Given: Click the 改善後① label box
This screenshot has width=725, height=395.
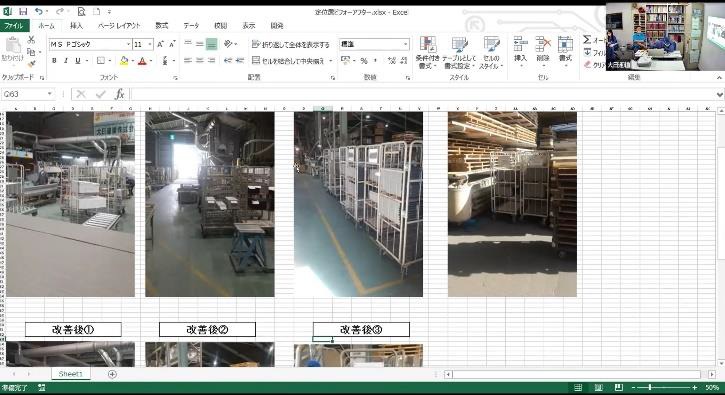Looking at the screenshot, I should (73, 330).
